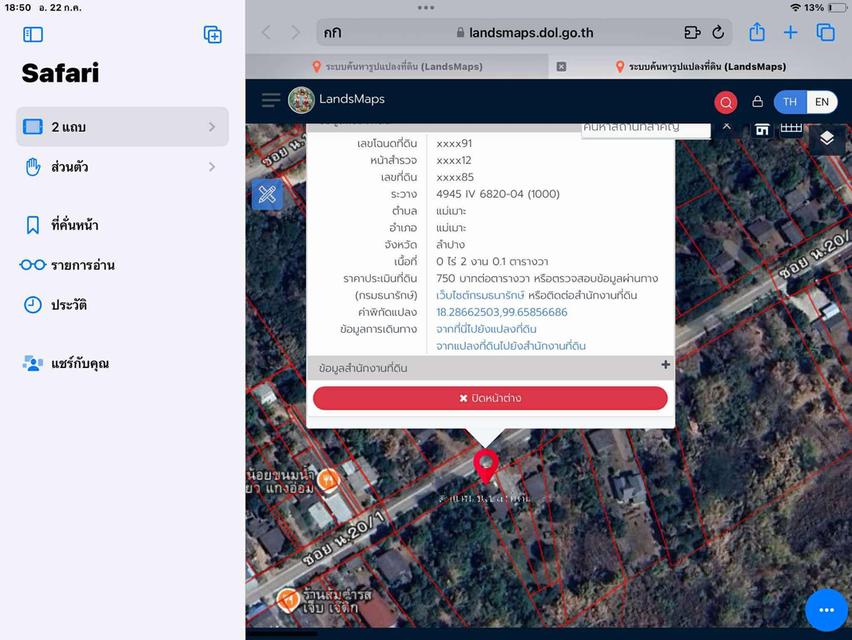852x640 pixels.
Task: Tap the red search button
Action: click(x=725, y=102)
